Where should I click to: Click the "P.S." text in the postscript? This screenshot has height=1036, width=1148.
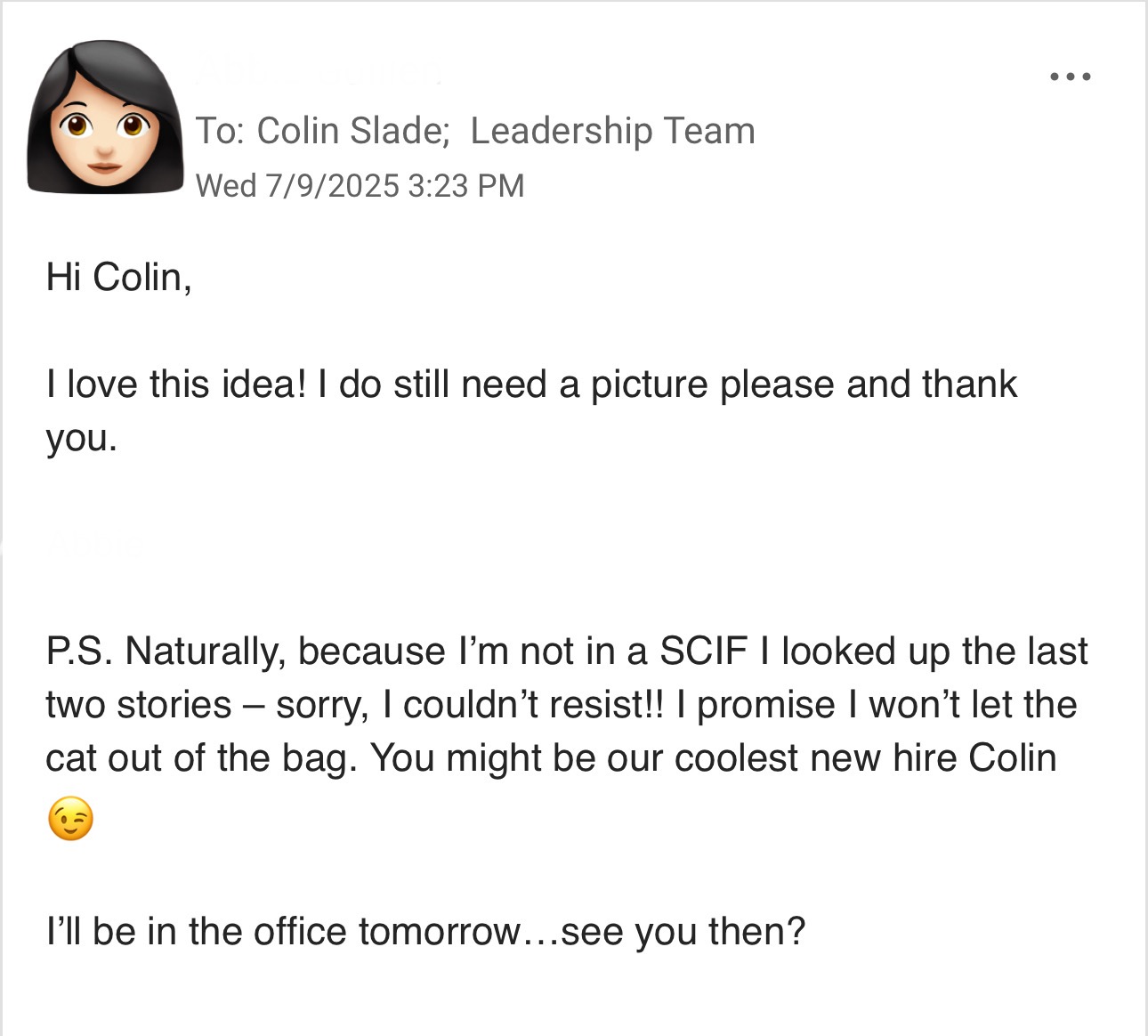click(78, 651)
